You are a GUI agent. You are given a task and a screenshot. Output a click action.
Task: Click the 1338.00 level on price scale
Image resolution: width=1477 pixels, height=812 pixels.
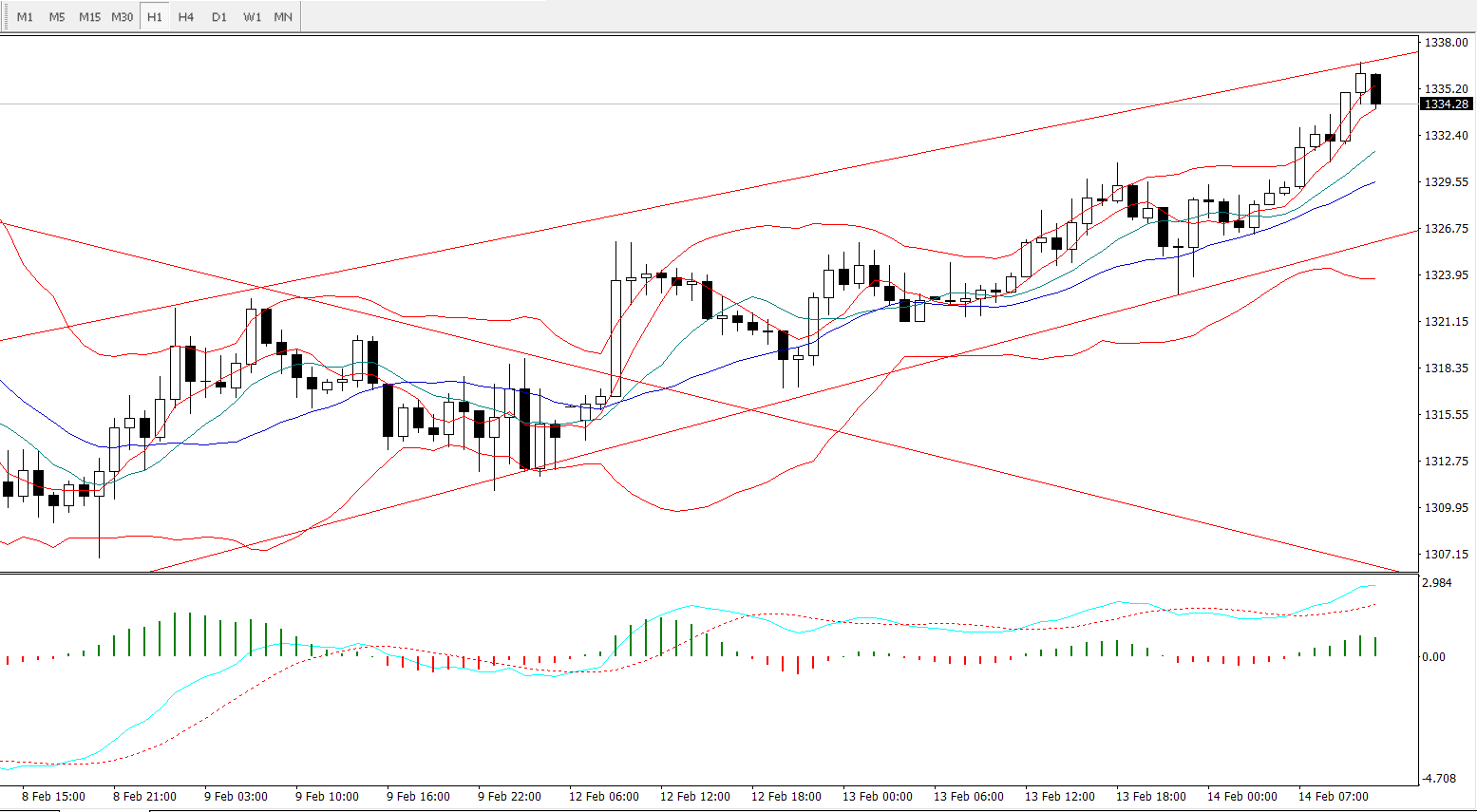[x=1446, y=43]
